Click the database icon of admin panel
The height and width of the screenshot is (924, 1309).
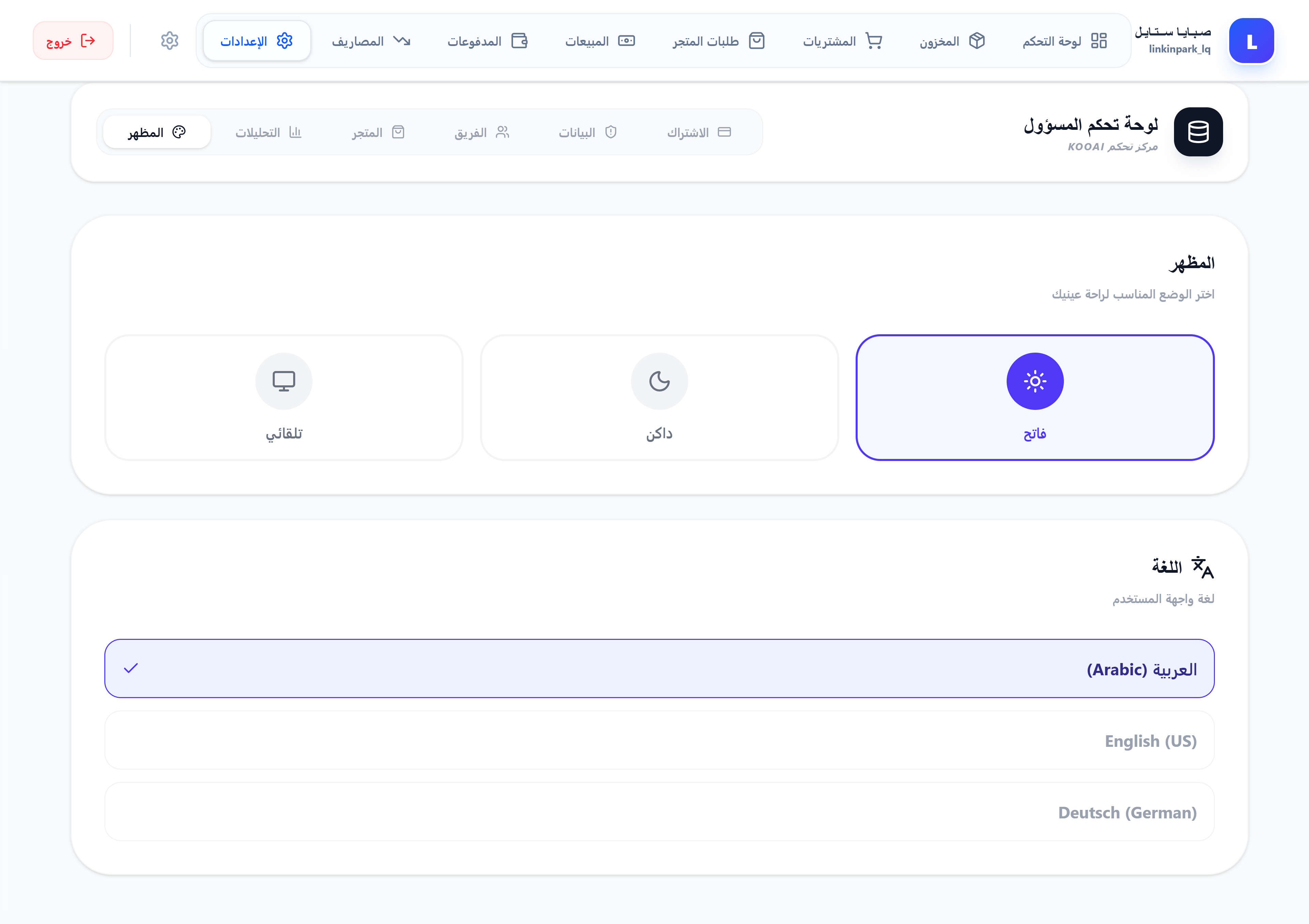click(x=1198, y=132)
